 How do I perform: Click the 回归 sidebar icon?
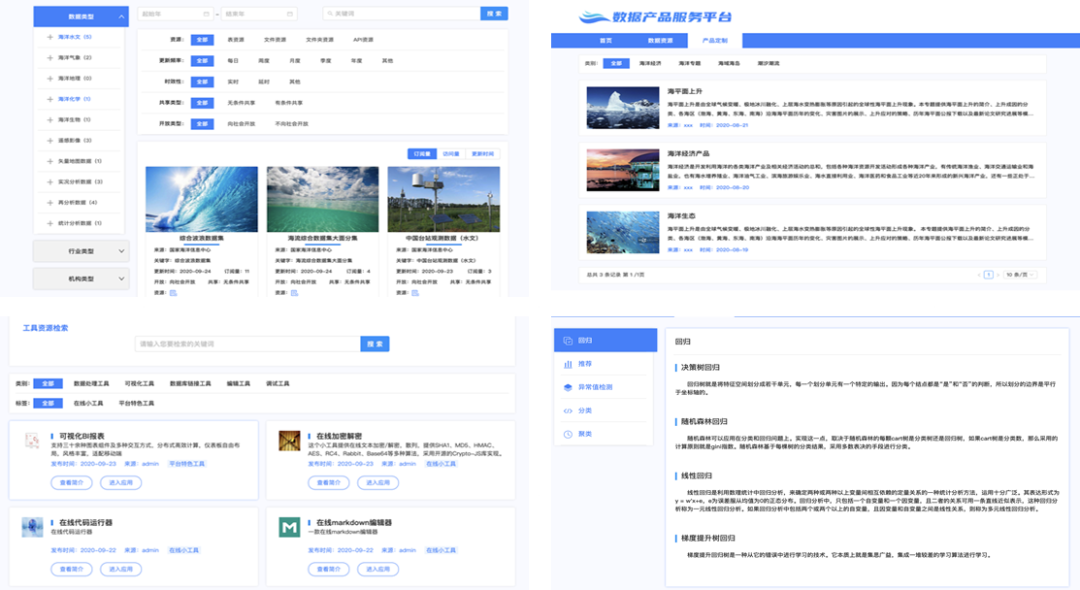568,340
